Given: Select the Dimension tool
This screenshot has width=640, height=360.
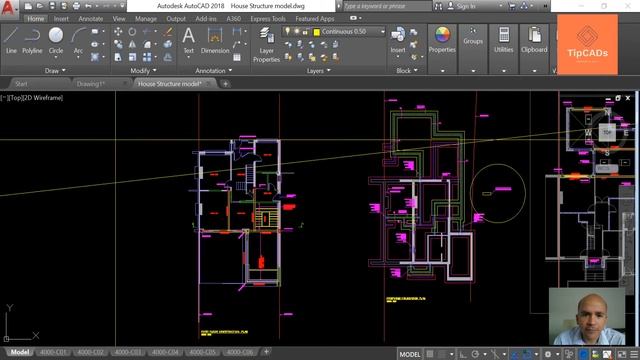Looking at the screenshot, I should (x=215, y=40).
